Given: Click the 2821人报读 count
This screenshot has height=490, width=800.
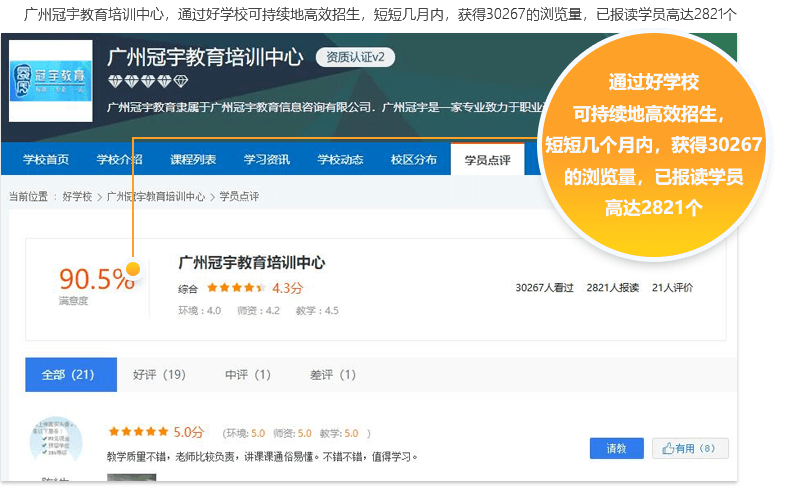Looking at the screenshot, I should click(613, 287).
